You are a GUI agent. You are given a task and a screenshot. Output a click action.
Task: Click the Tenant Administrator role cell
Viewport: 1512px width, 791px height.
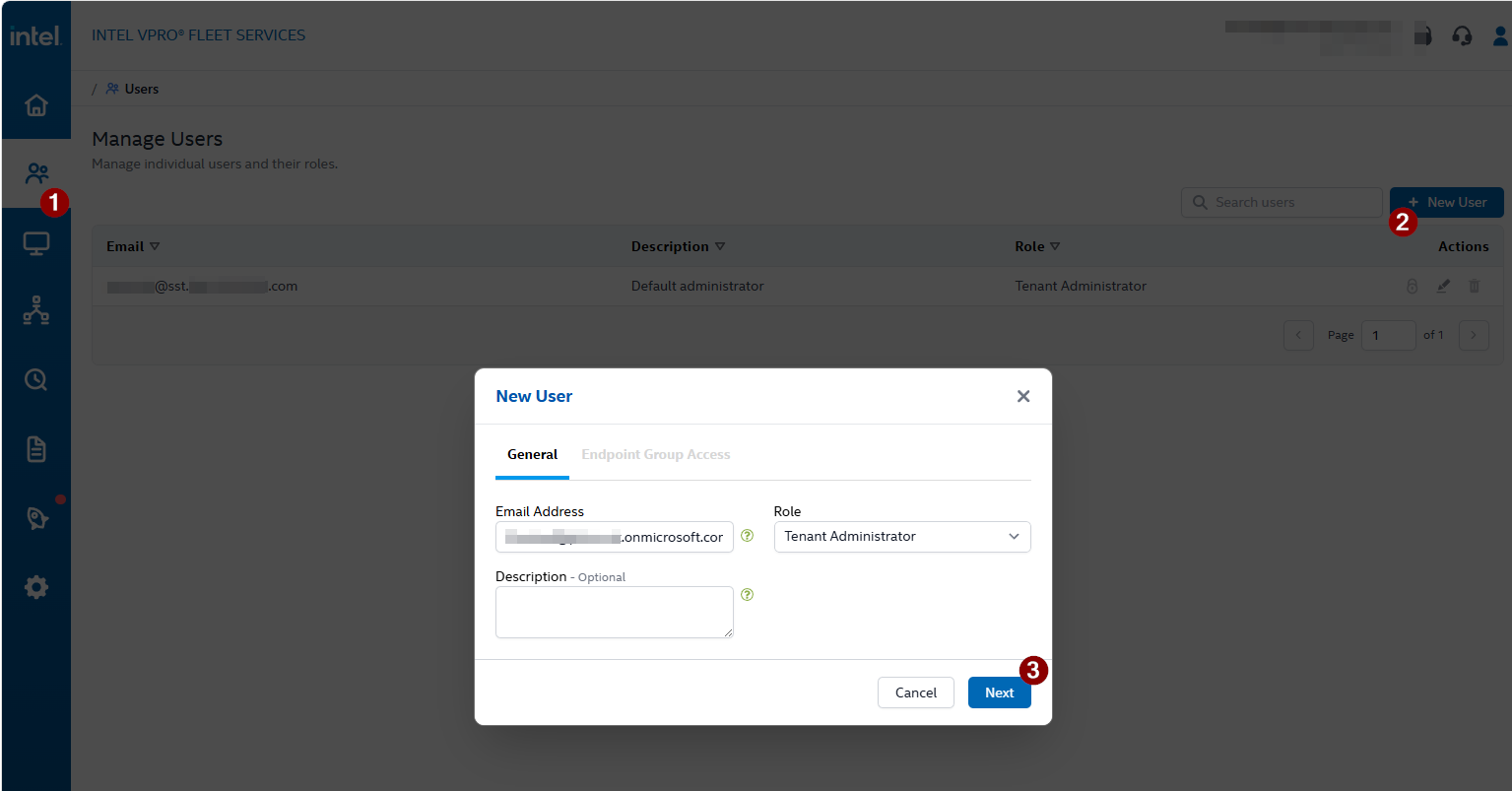[1081, 286]
